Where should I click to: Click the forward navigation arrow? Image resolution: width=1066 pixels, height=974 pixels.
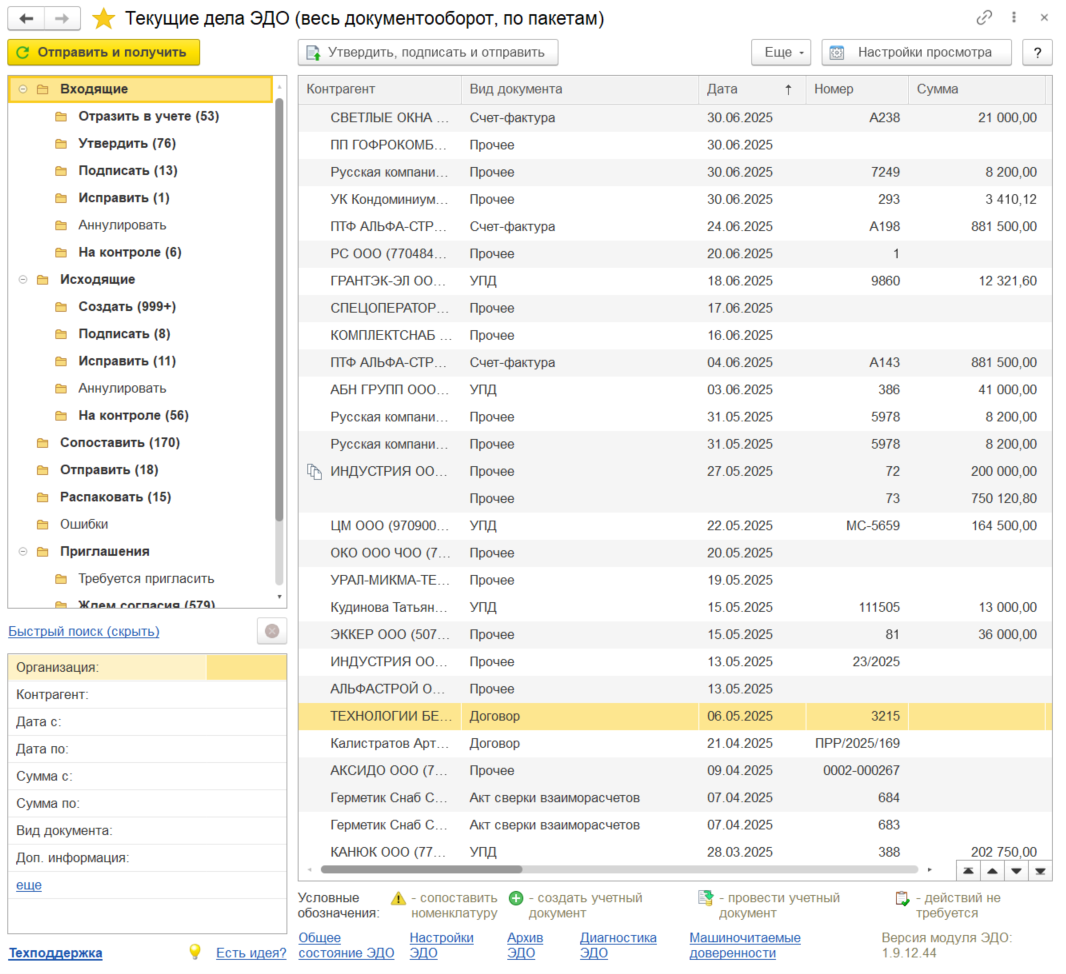coord(62,18)
